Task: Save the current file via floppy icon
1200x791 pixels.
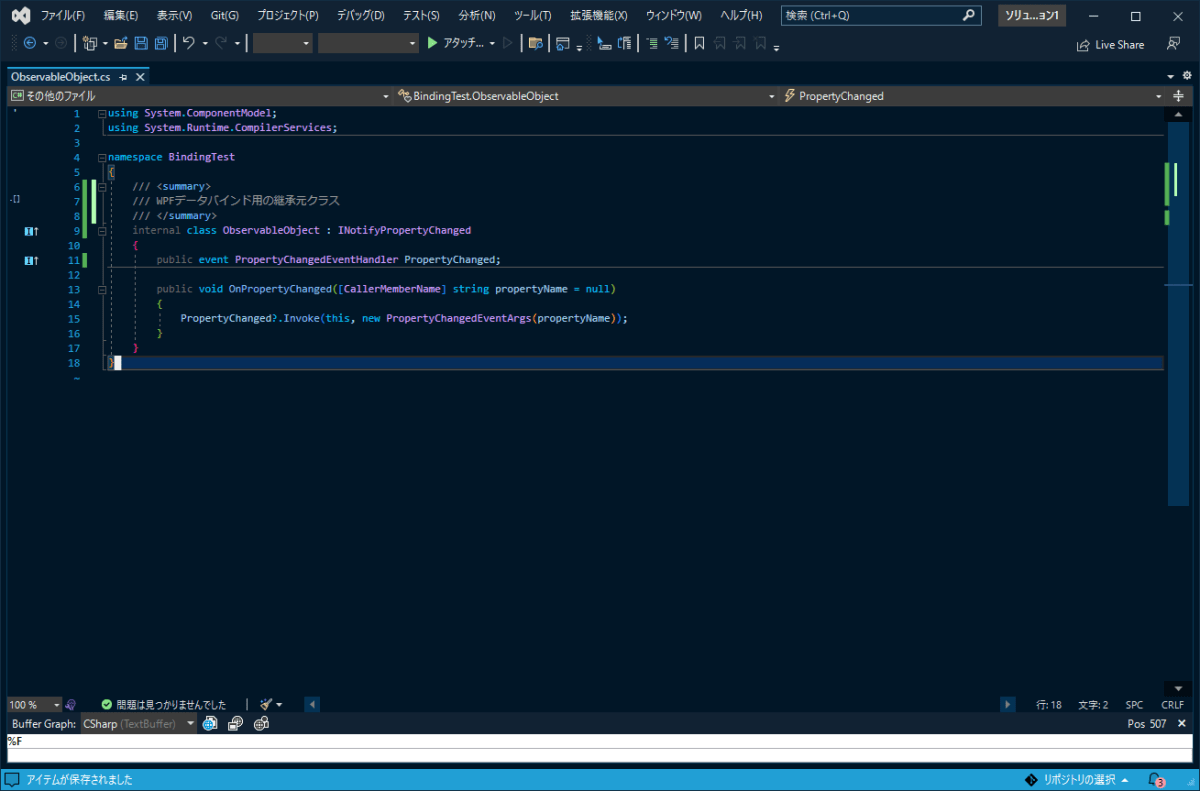Action: pyautogui.click(x=141, y=43)
